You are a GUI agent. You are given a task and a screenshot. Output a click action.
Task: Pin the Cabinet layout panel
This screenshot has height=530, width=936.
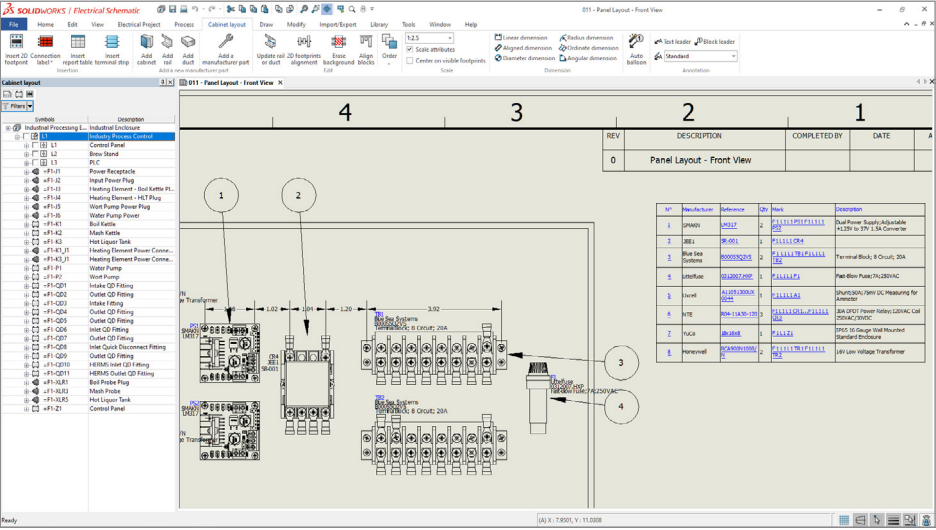coord(163,82)
